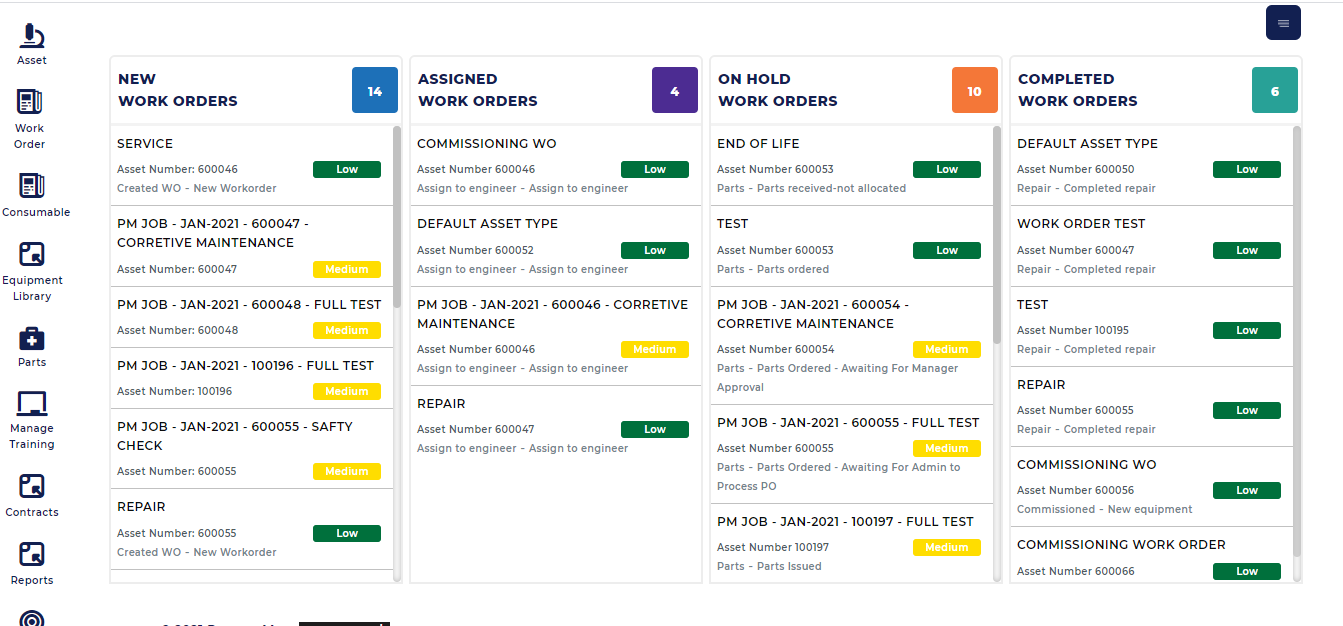Click the NEW WORK ORDERS count badge
Screen dimensions: 1343x626
coord(374,90)
